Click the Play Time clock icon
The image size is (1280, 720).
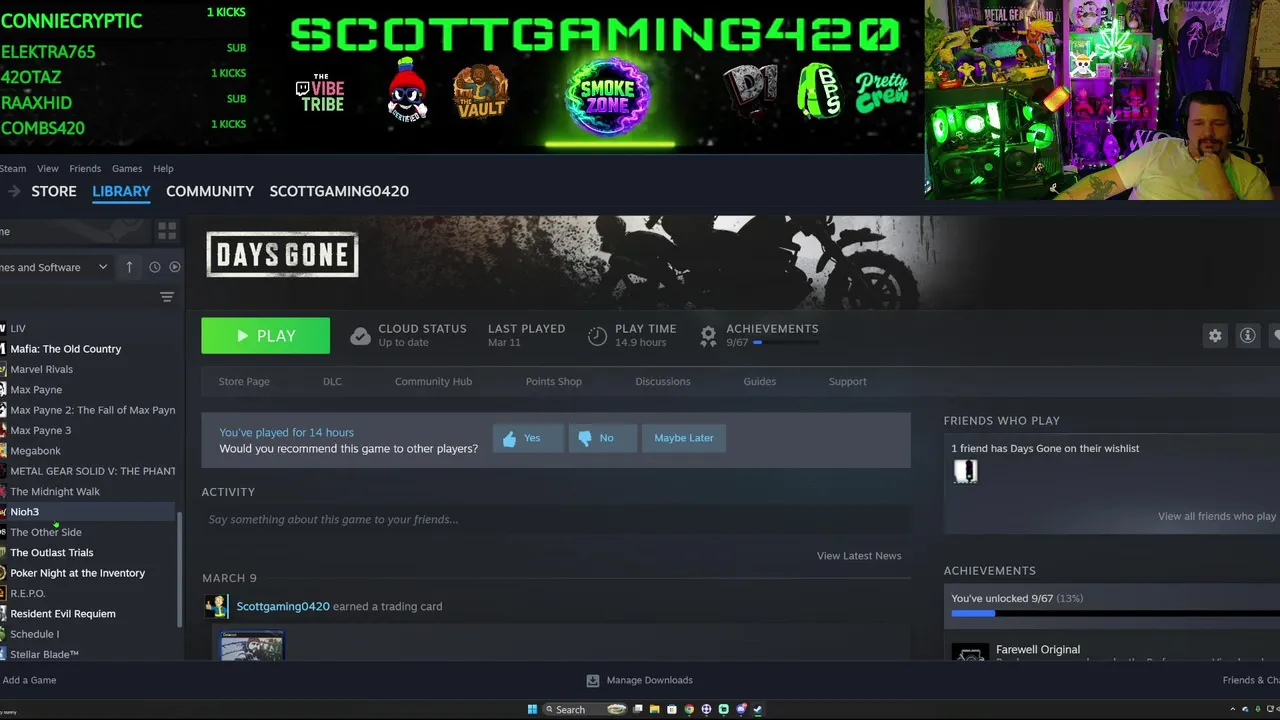pos(597,336)
